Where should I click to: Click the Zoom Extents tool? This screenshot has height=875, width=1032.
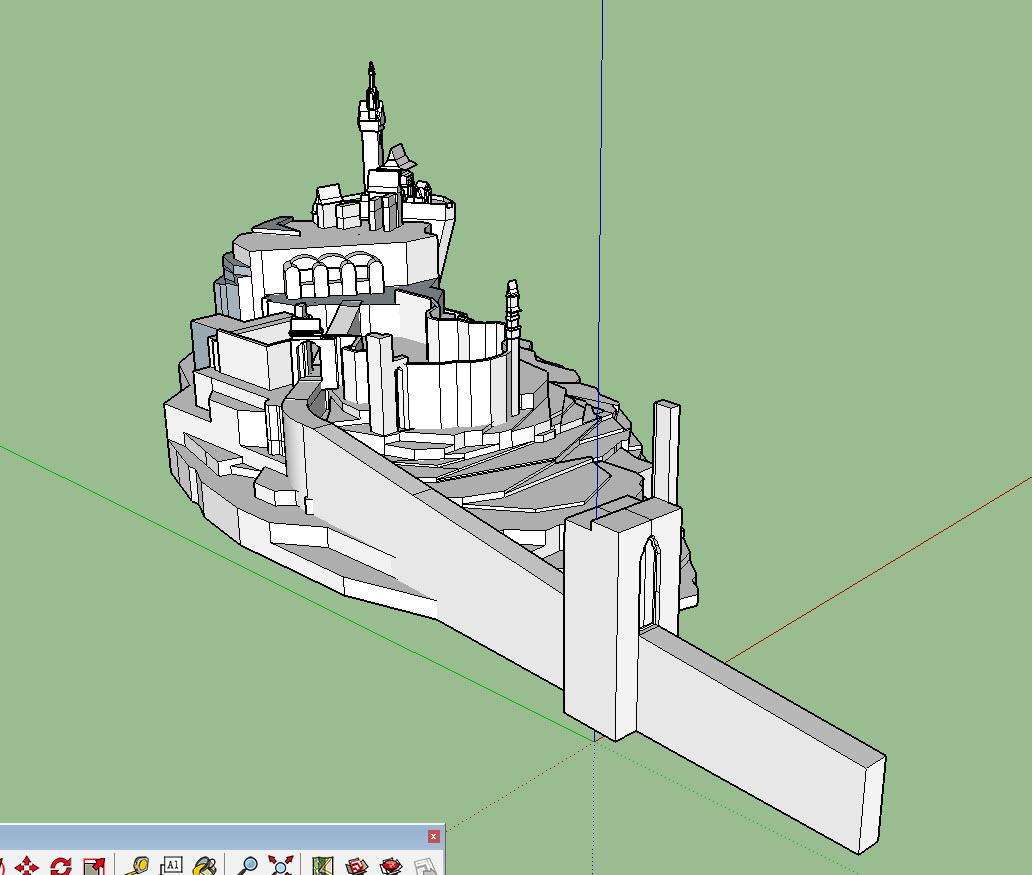[x=281, y=866]
